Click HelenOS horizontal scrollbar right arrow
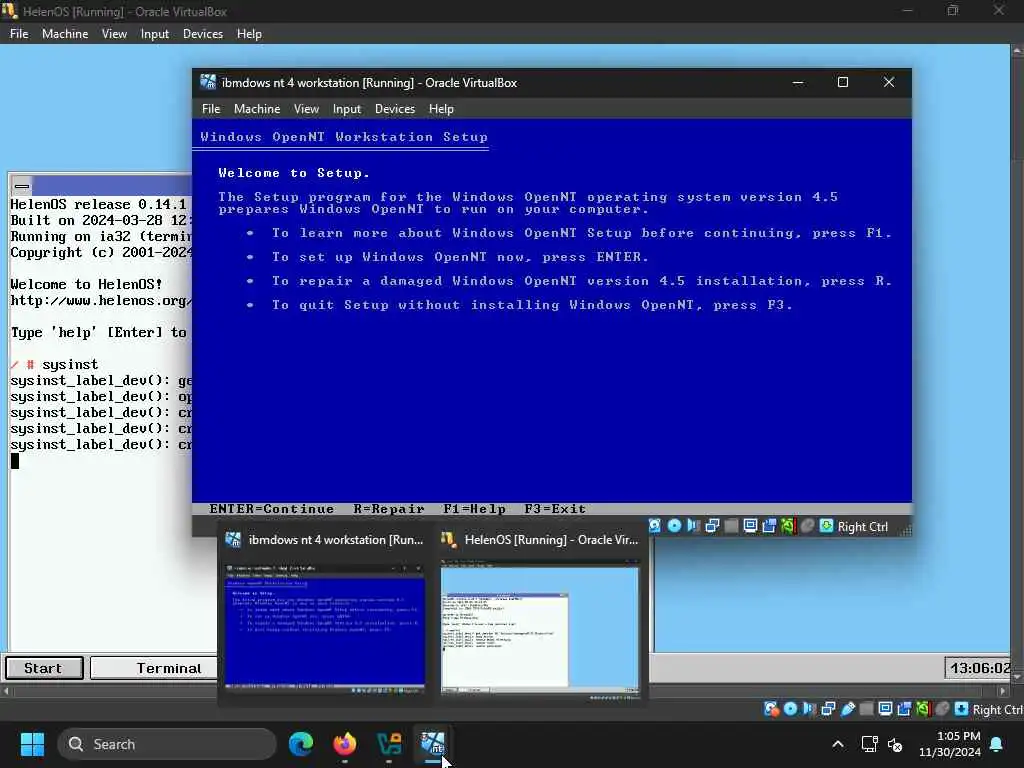The width and height of the screenshot is (1024, 768). click(x=1003, y=691)
